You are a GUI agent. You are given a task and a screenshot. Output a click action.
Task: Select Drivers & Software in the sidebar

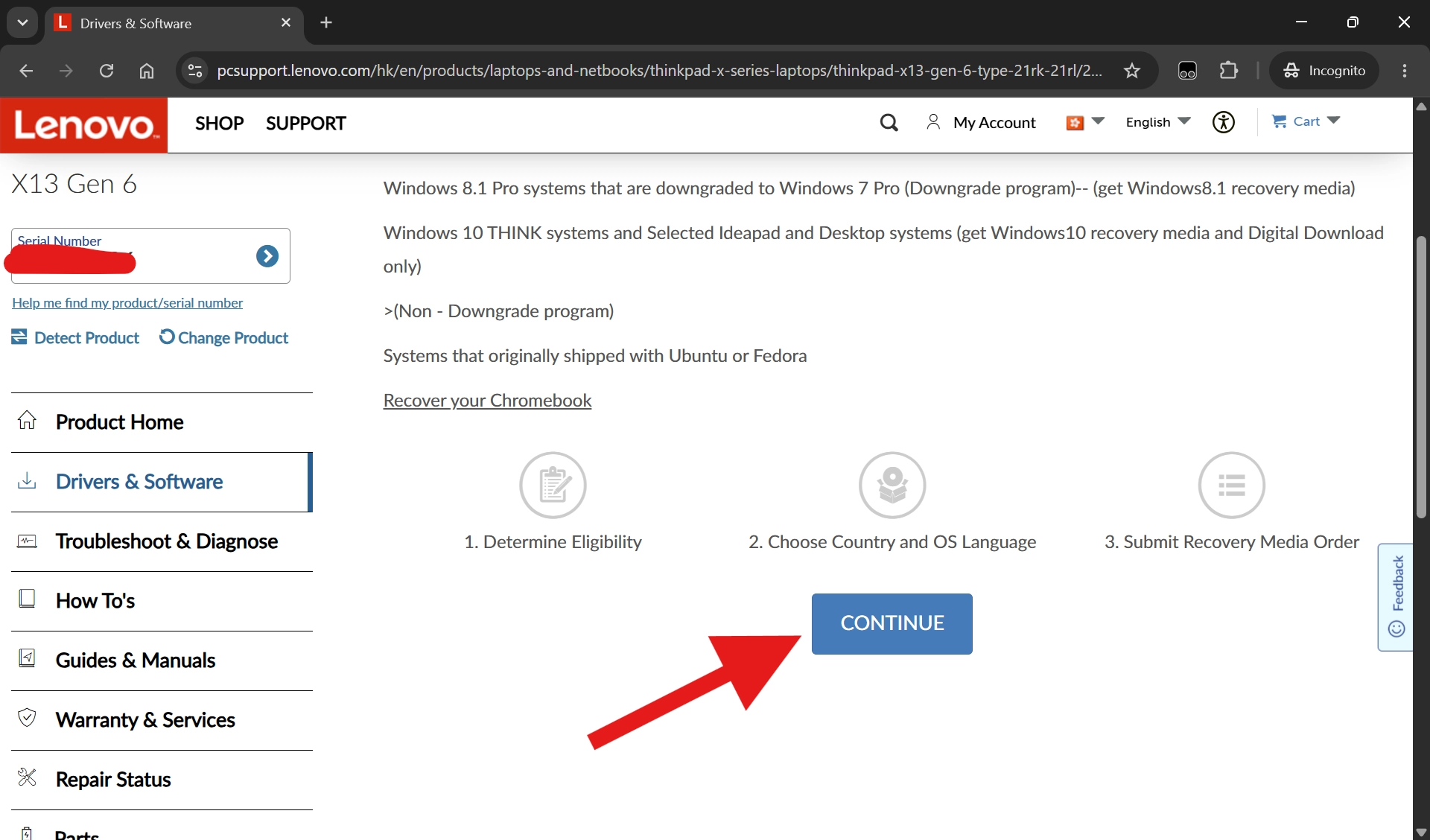[162, 482]
